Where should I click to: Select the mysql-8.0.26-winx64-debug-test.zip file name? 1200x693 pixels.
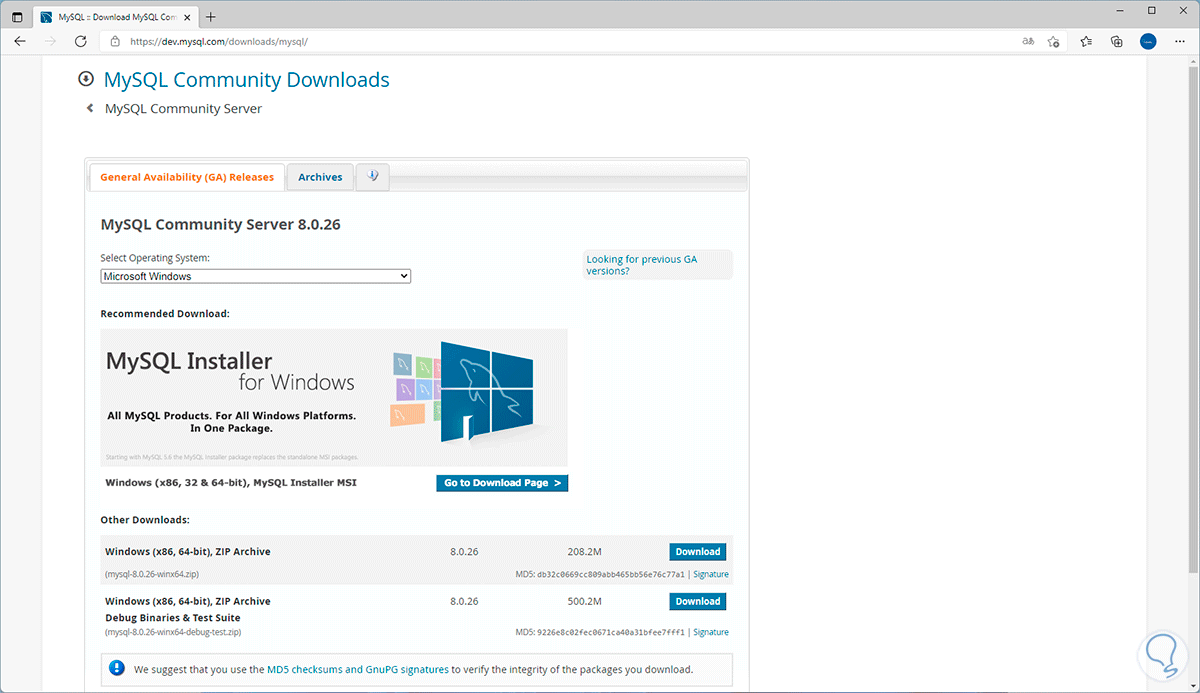[x=173, y=633]
